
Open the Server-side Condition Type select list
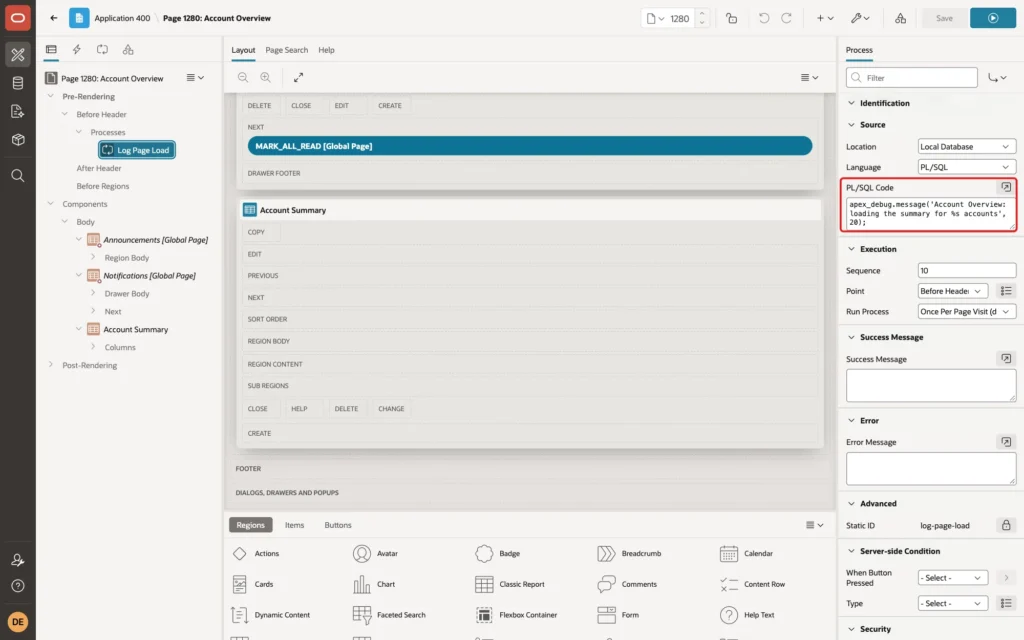953,603
